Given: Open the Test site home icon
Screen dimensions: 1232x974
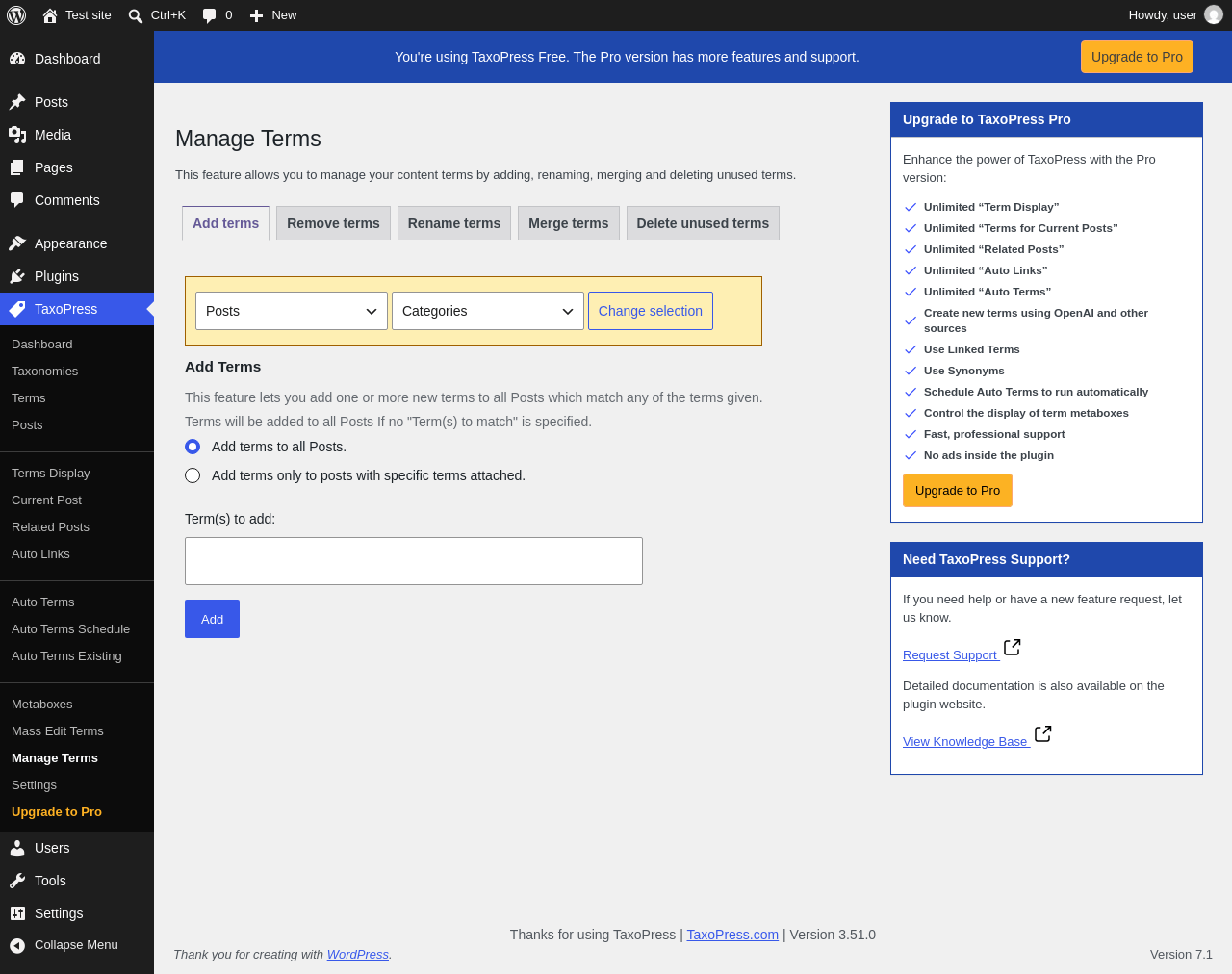Looking at the screenshot, I should point(50,15).
